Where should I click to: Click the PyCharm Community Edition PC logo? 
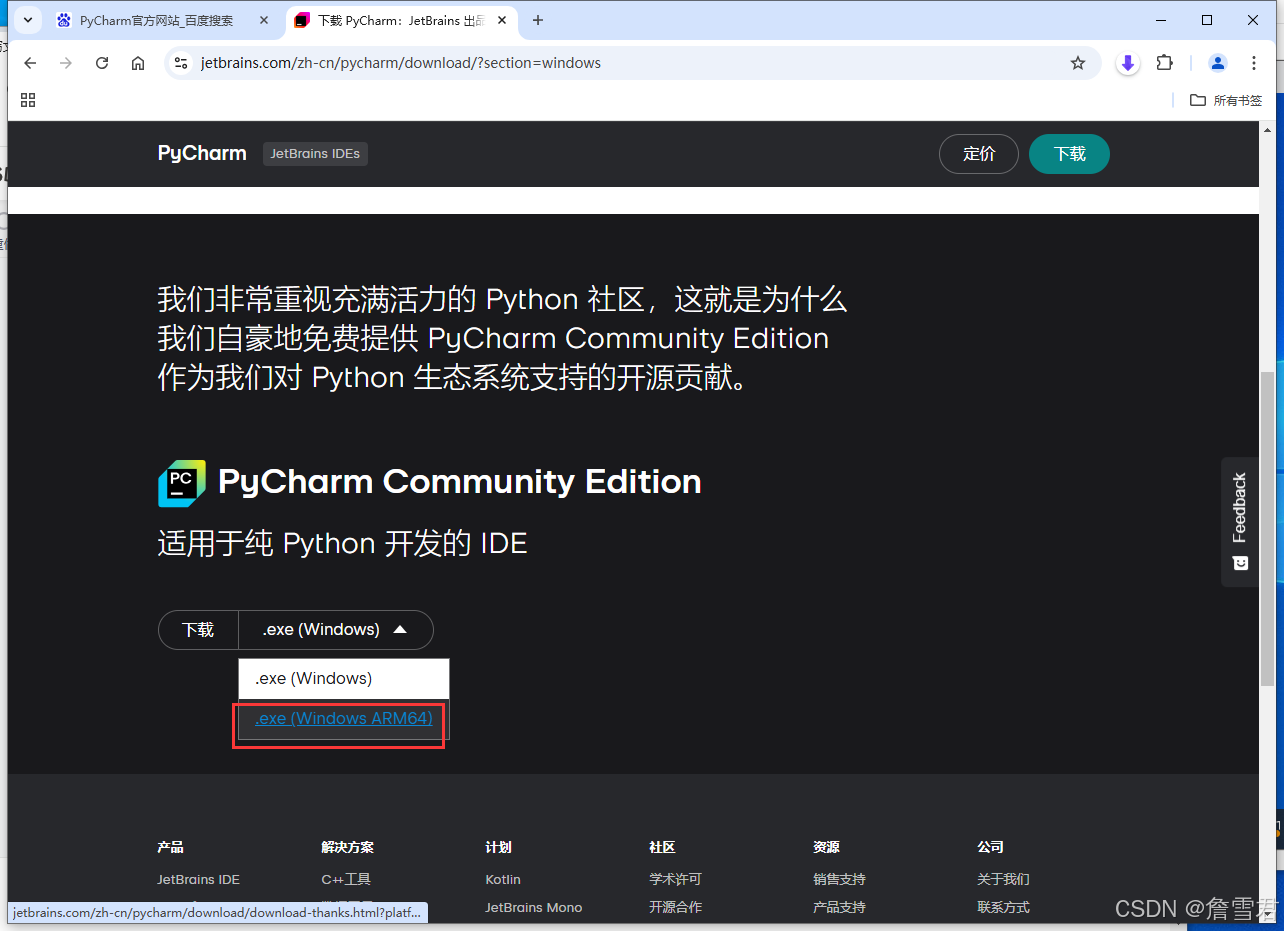182,483
